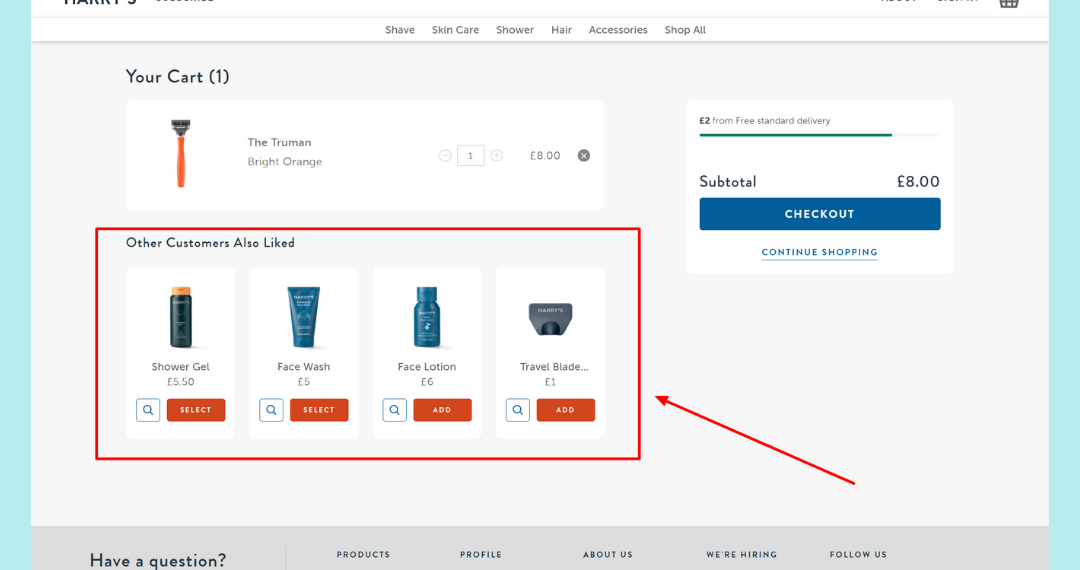
Task: Open the Shop All menu
Action: point(685,30)
